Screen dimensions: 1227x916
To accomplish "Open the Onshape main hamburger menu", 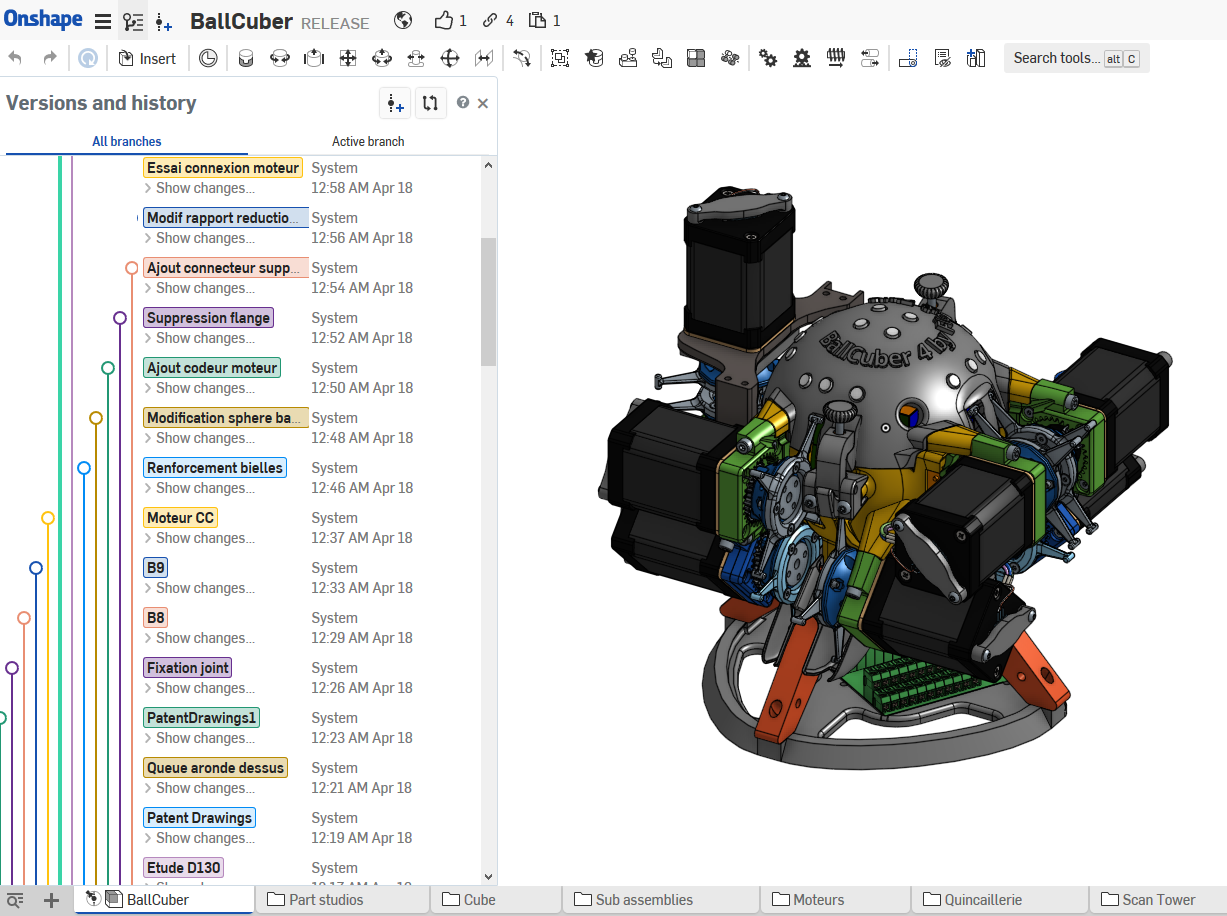I will tap(102, 21).
